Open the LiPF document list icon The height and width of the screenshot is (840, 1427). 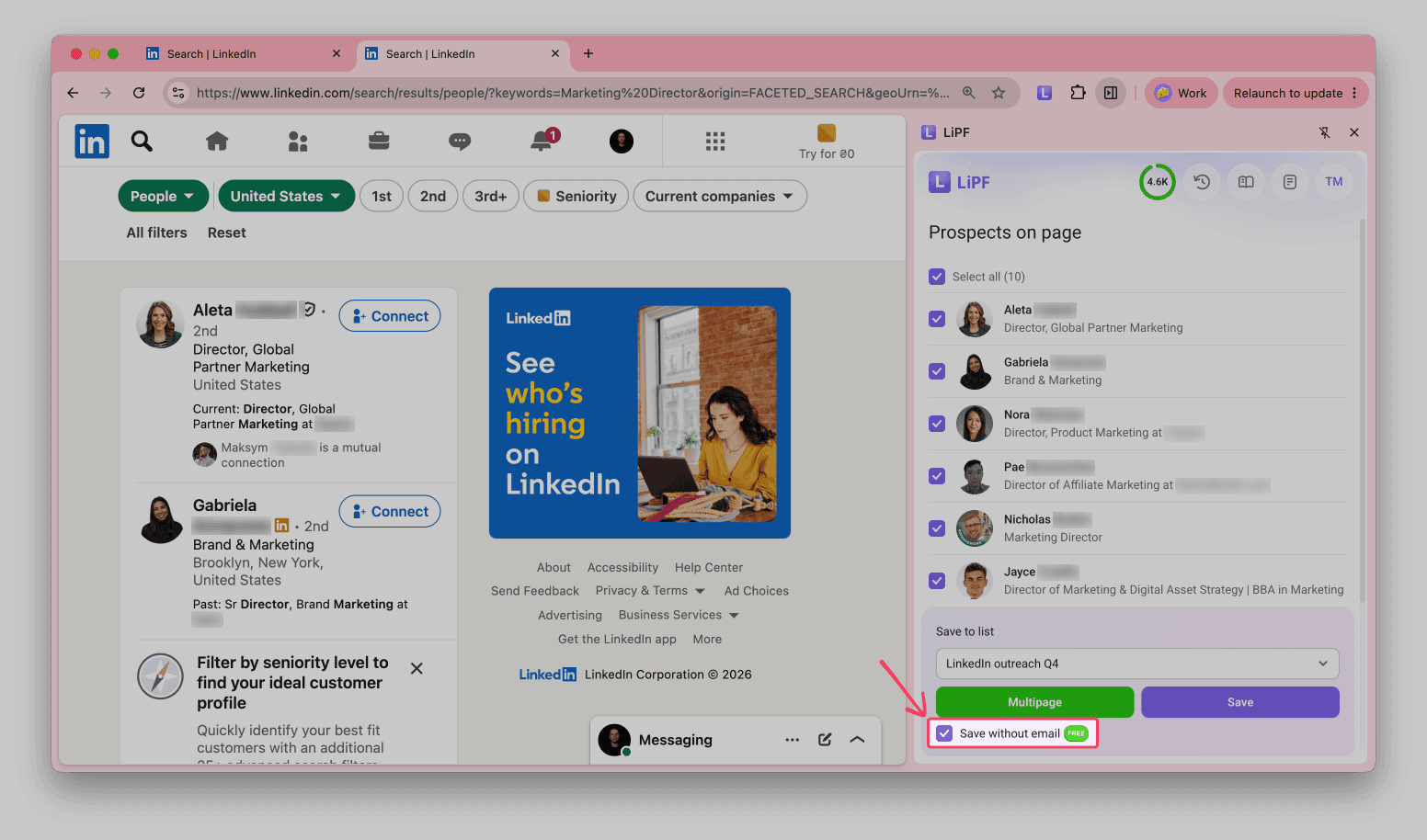click(x=1290, y=182)
